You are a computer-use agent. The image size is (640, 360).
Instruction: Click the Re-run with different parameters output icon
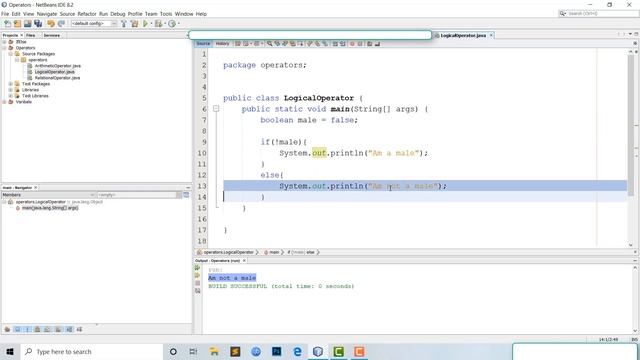point(198,276)
